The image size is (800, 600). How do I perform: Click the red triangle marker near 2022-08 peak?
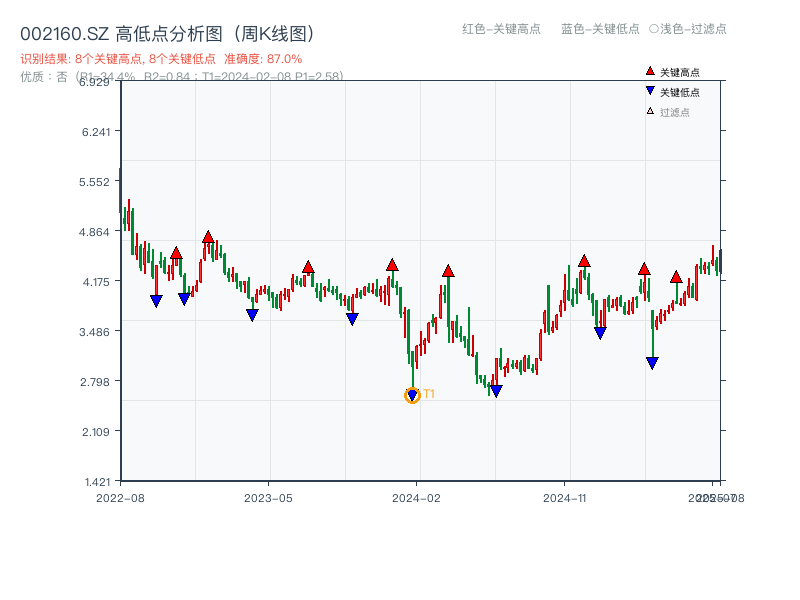tap(177, 254)
